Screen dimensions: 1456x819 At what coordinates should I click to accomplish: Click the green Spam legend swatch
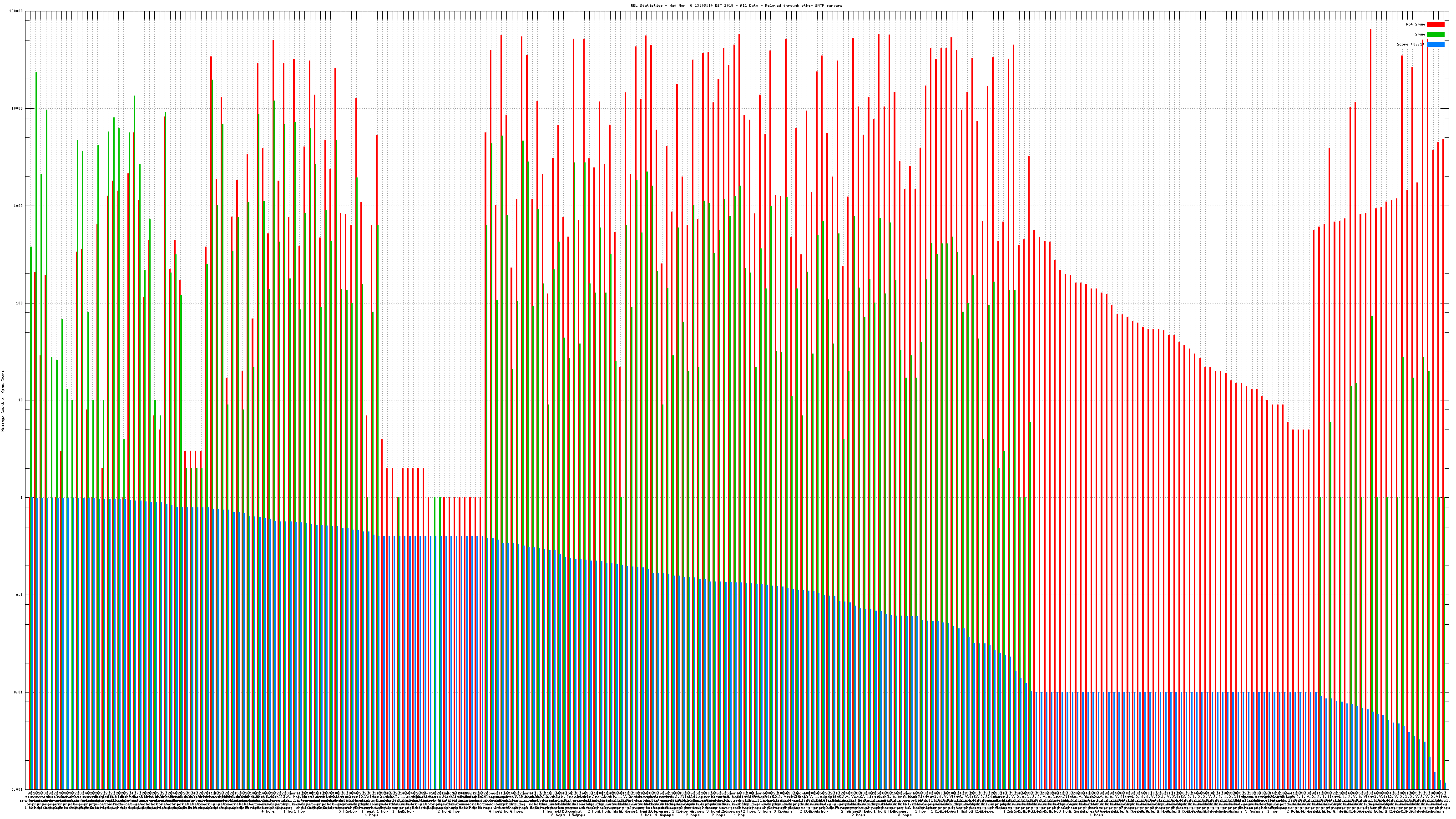click(x=1435, y=35)
